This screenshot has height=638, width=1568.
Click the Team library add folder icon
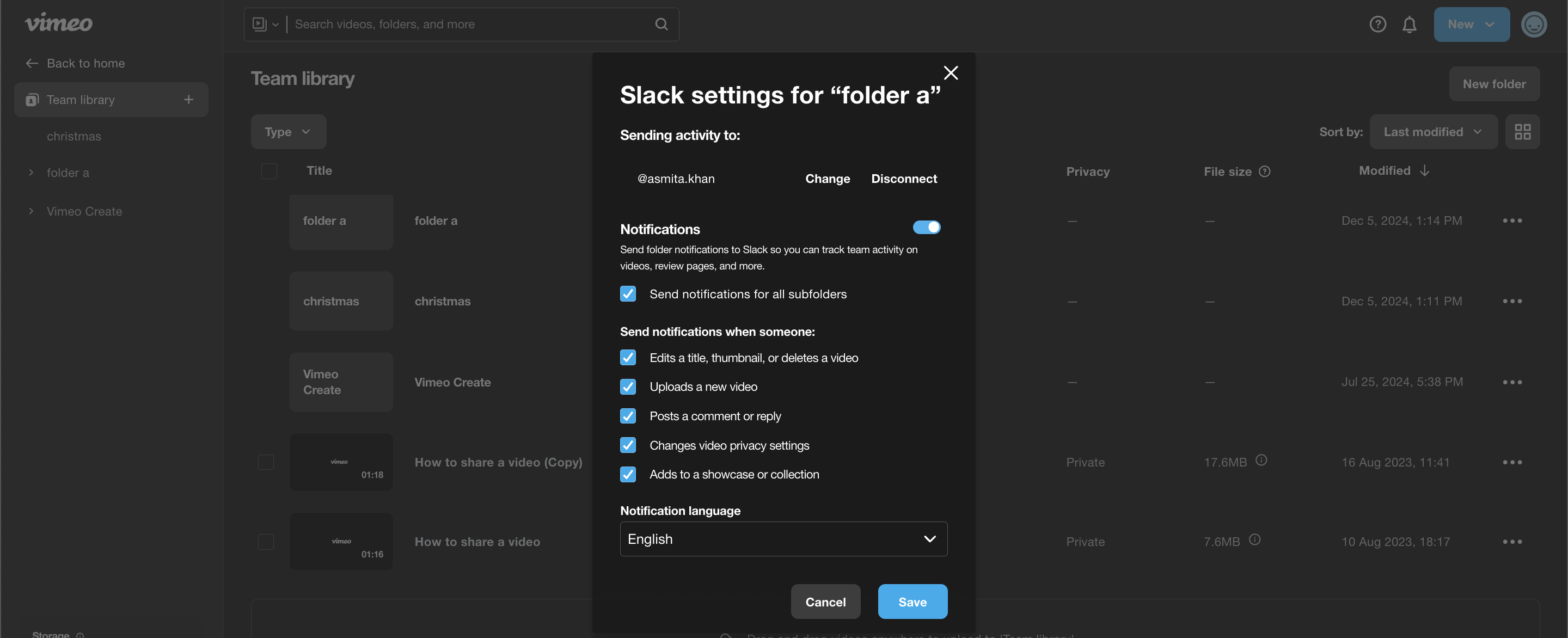tap(188, 99)
